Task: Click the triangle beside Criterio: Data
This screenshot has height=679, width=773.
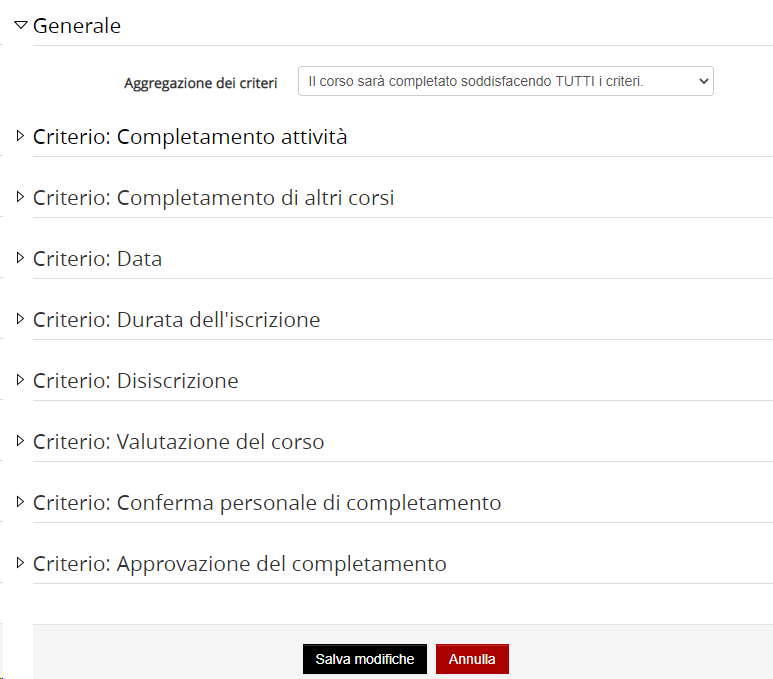Action: pyautogui.click(x=20, y=258)
